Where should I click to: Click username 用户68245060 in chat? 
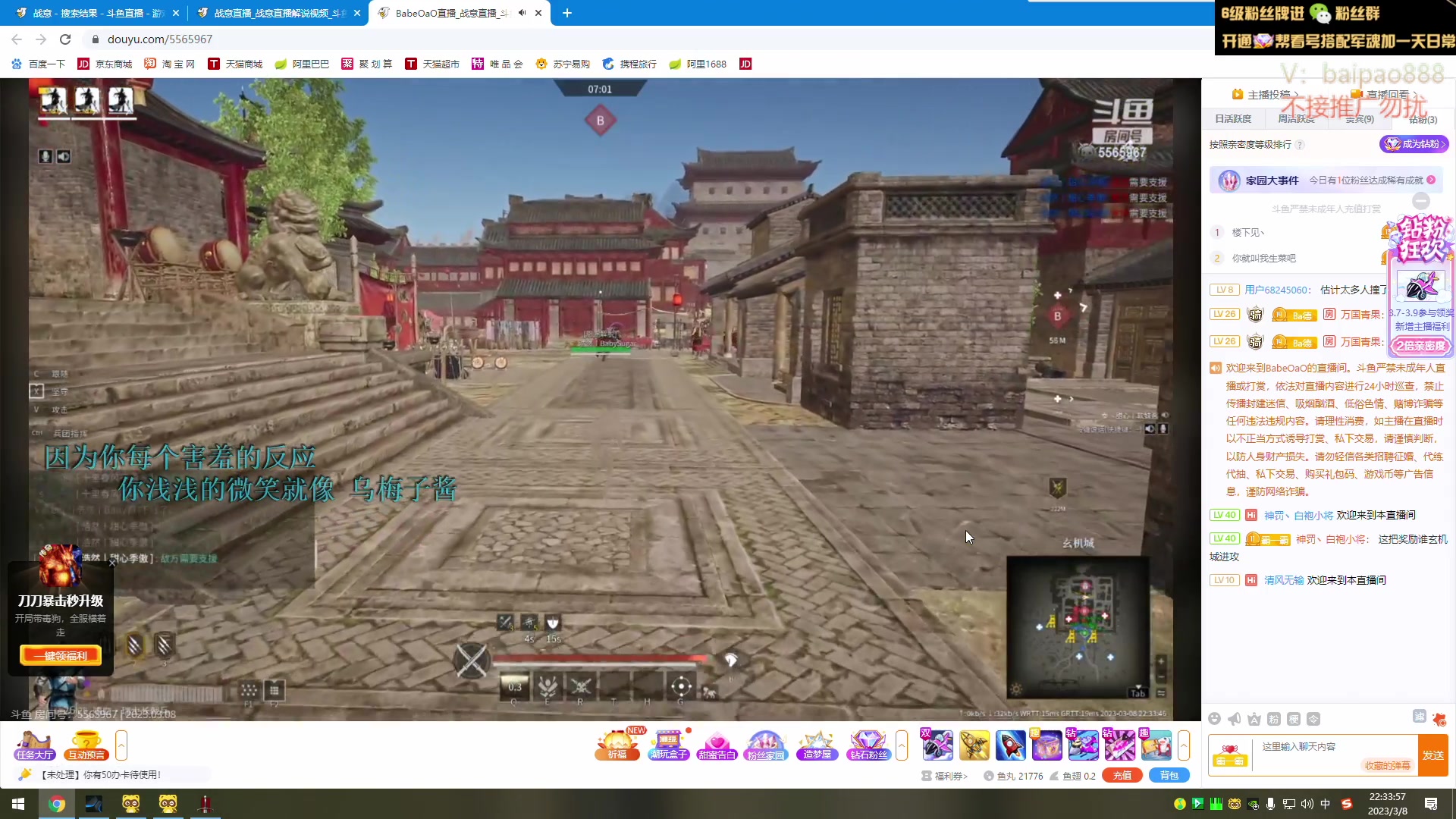coord(1277,290)
